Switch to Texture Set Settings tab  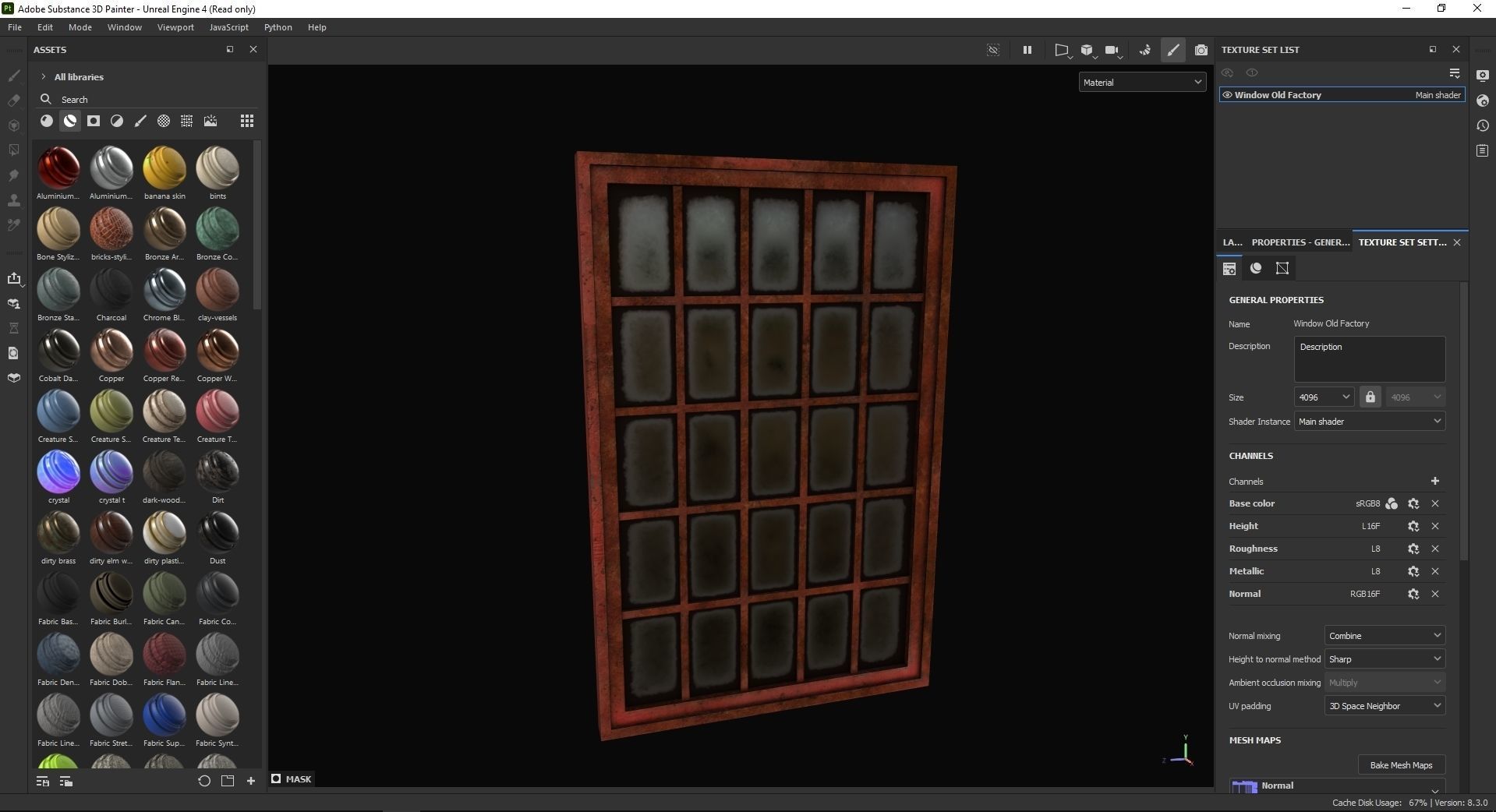[x=1402, y=242]
